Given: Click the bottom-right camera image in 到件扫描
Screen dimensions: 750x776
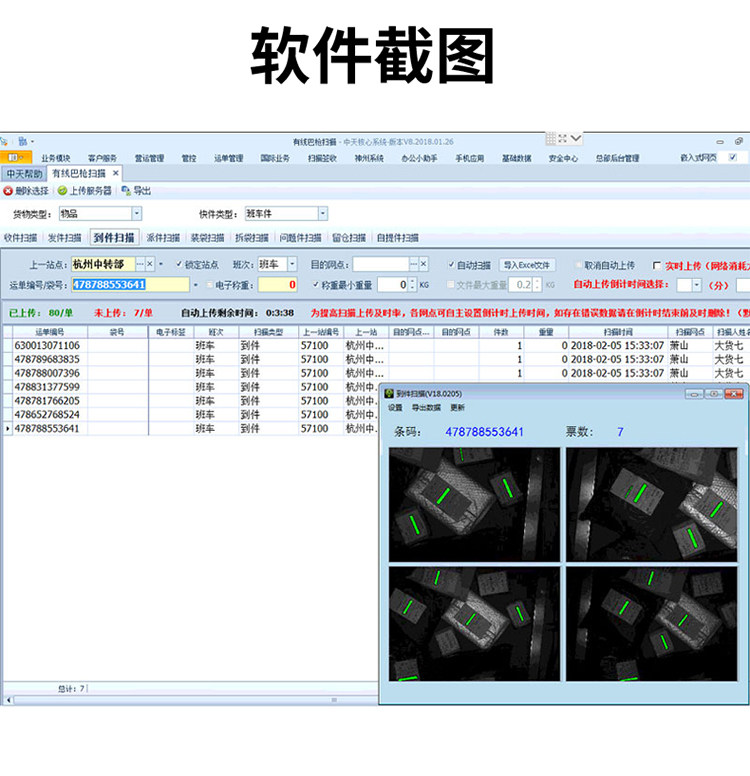Looking at the screenshot, I should tap(651, 624).
